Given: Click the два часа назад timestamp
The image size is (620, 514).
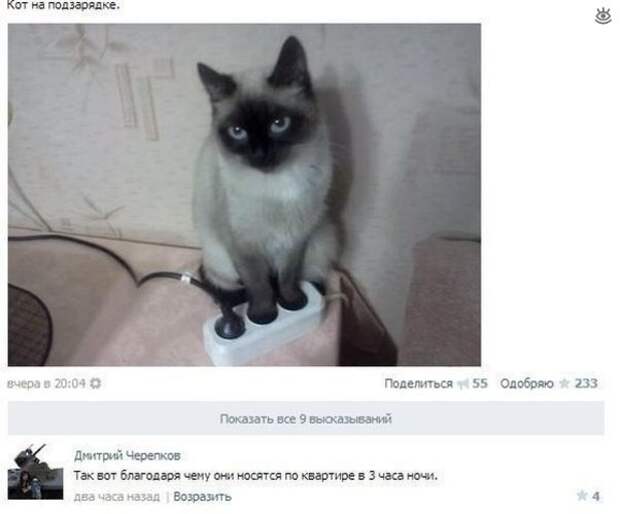Looking at the screenshot, I should pyautogui.click(x=117, y=496).
